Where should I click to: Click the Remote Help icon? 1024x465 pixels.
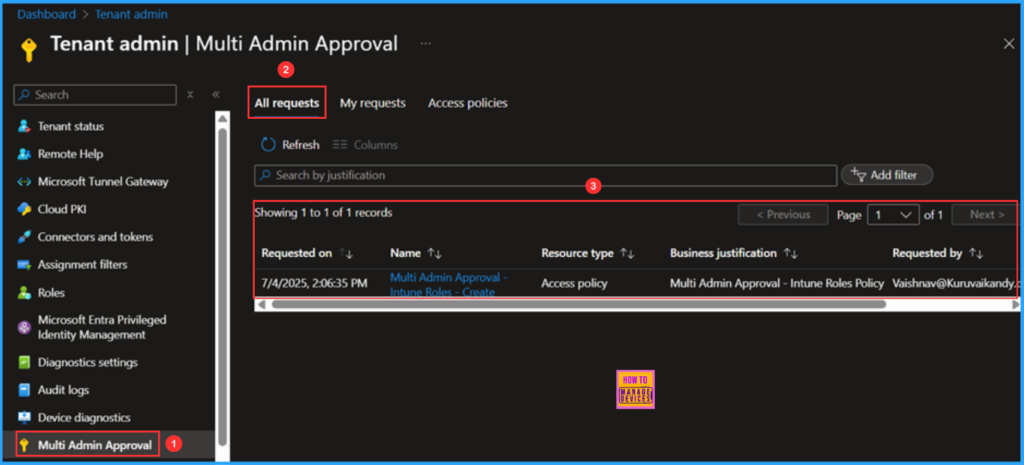(x=24, y=154)
